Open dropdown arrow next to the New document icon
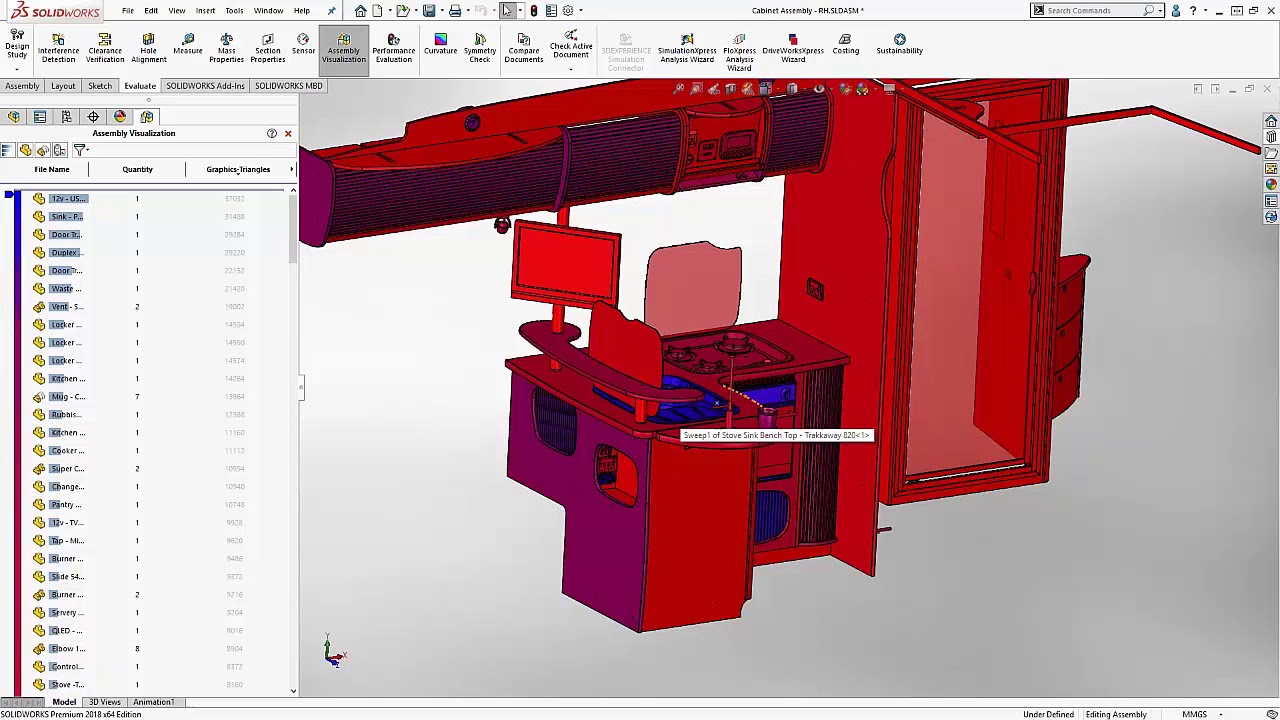The height and width of the screenshot is (720, 1280). [389, 10]
